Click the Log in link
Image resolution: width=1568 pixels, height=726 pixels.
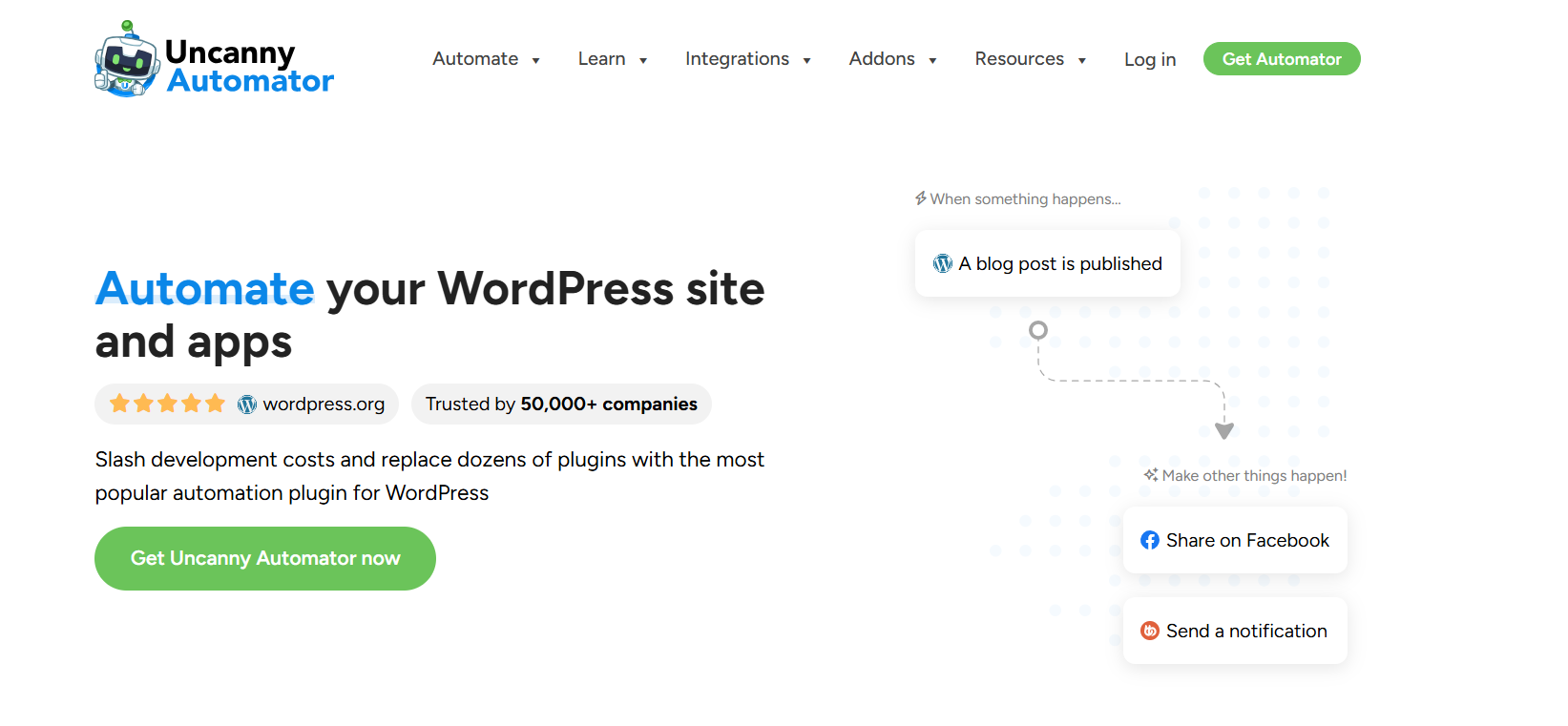coord(1149,59)
